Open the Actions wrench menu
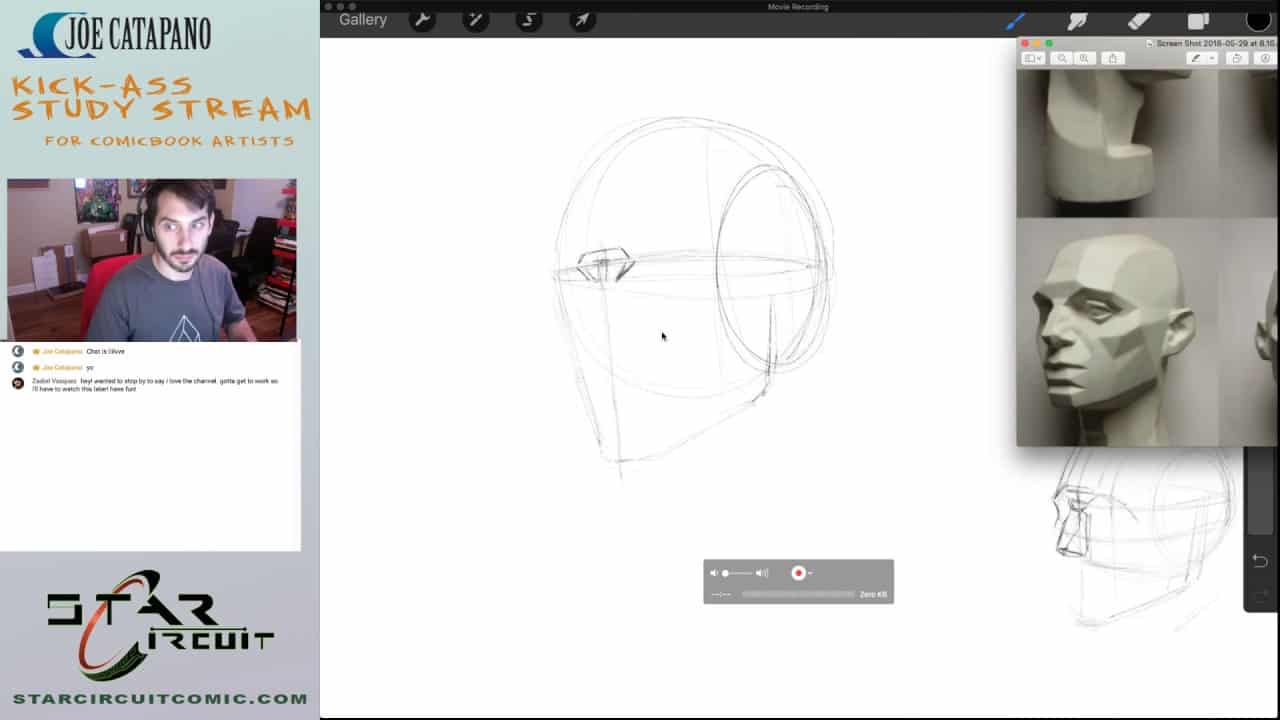 coord(422,20)
